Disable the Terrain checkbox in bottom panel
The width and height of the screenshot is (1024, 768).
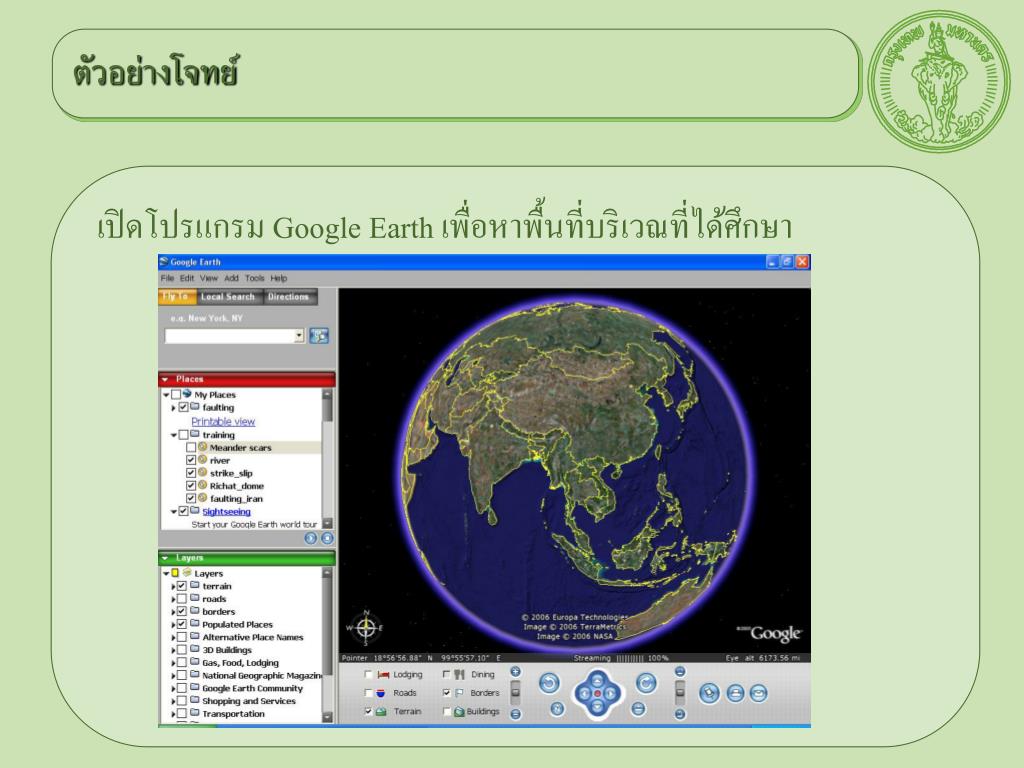pyautogui.click(x=369, y=711)
